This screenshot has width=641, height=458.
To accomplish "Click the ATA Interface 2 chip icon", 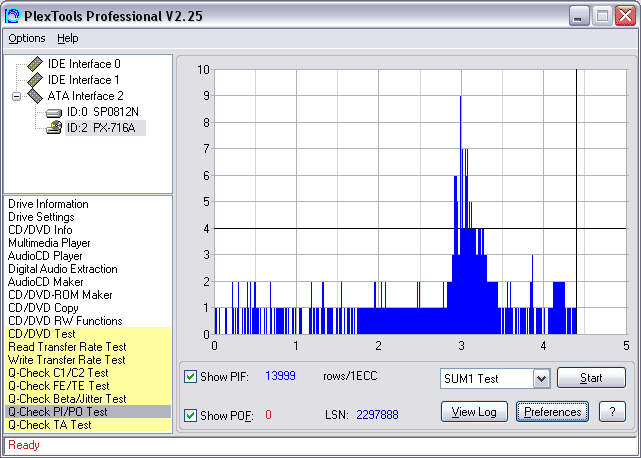I will point(35,96).
